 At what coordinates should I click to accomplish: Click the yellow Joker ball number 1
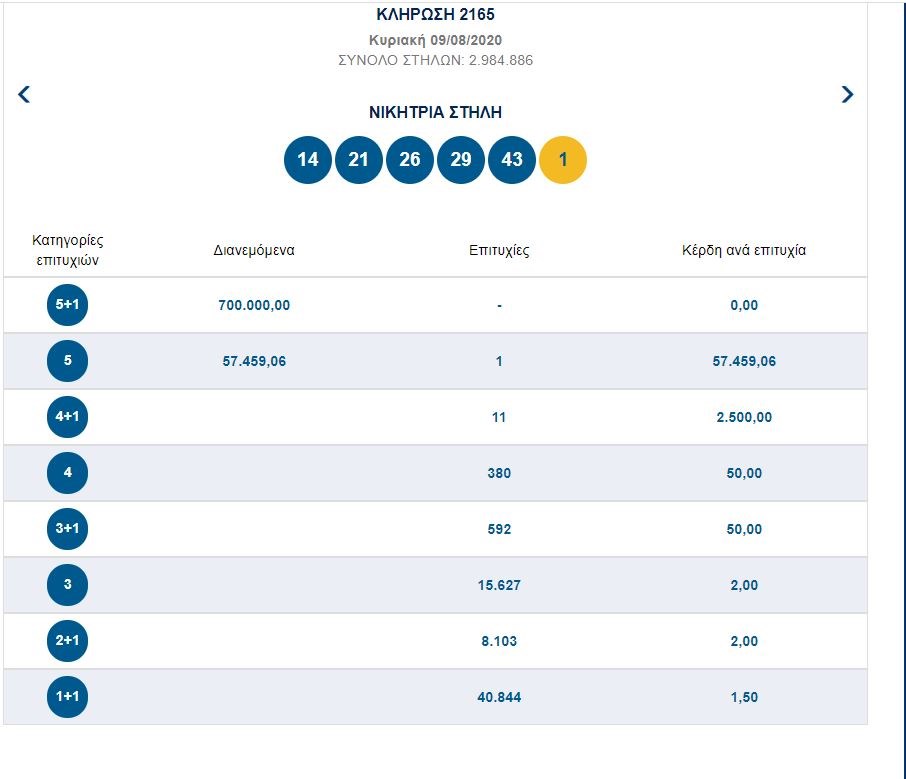pos(563,160)
